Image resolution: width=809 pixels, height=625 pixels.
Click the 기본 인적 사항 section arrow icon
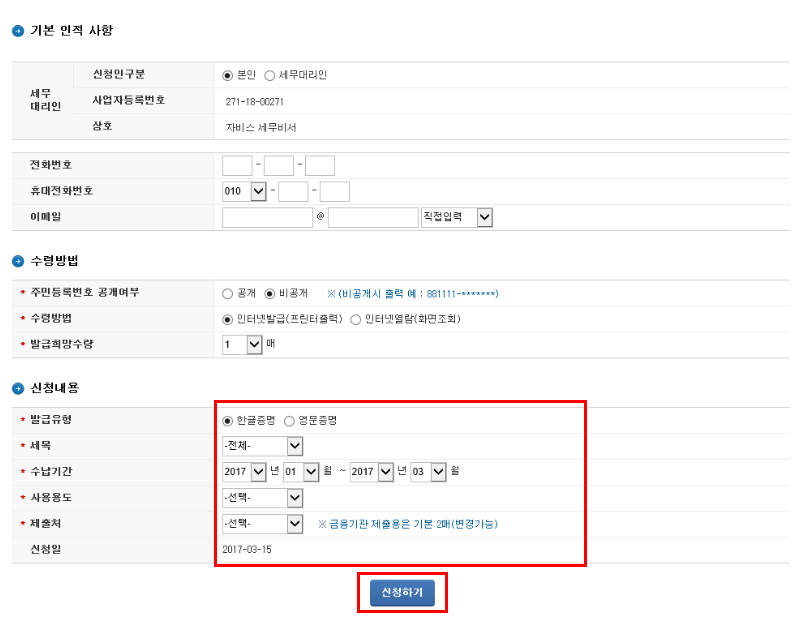click(18, 31)
